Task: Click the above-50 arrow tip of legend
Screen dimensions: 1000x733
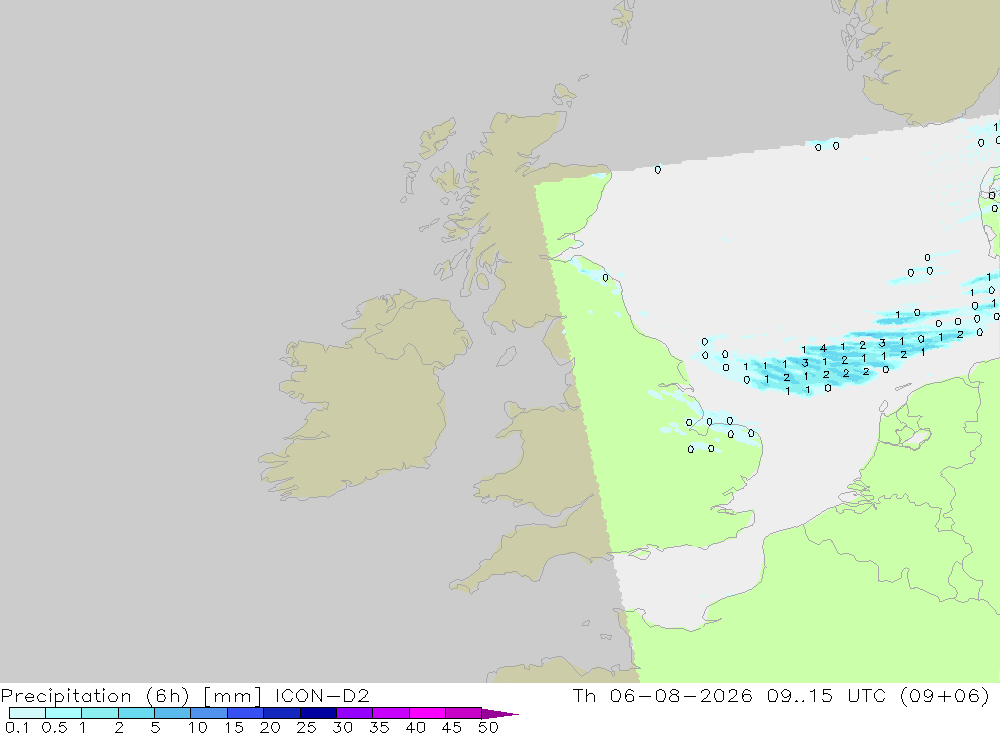Action: click(500, 714)
